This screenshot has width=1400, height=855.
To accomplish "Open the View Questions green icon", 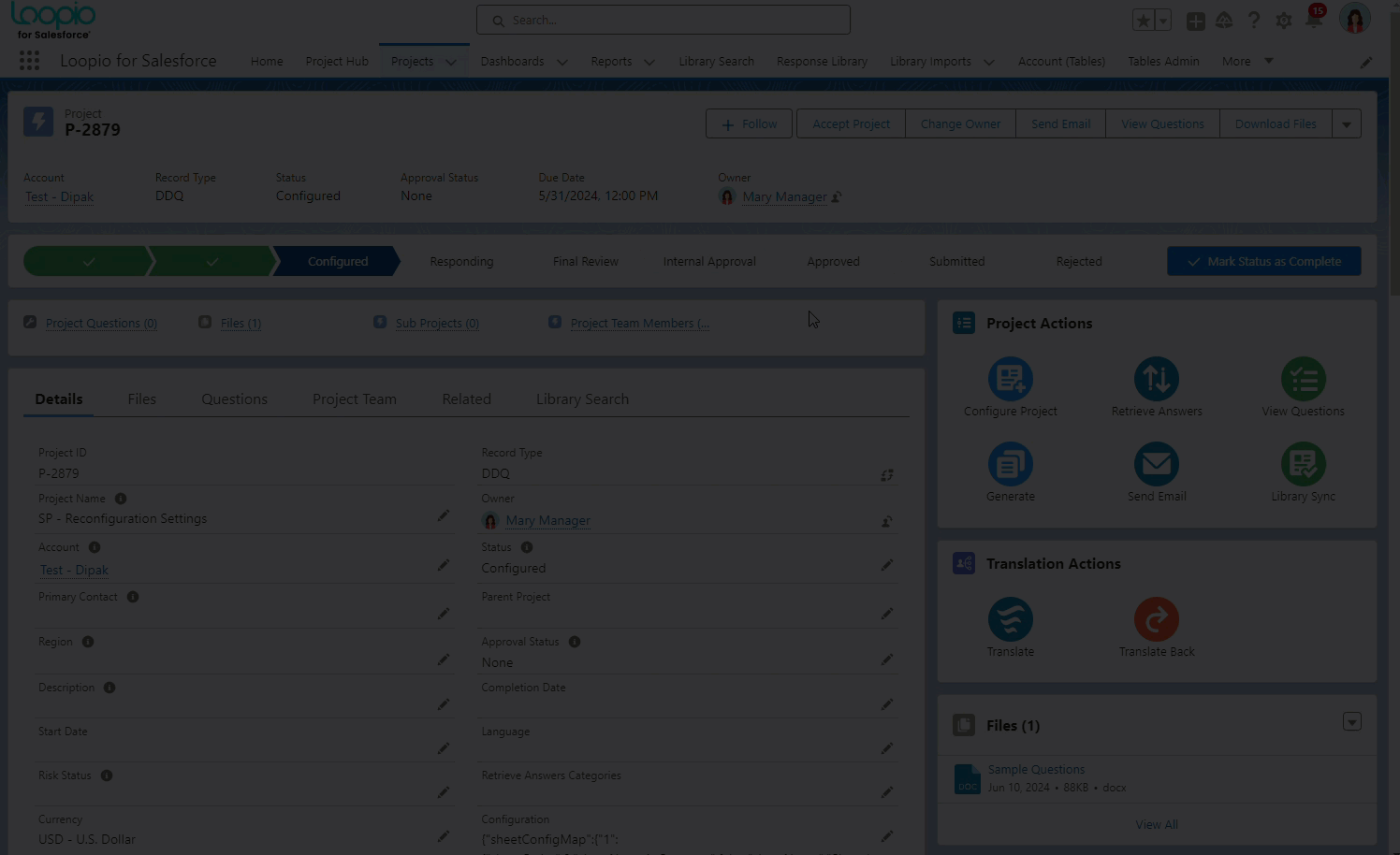I will pyautogui.click(x=1303, y=379).
